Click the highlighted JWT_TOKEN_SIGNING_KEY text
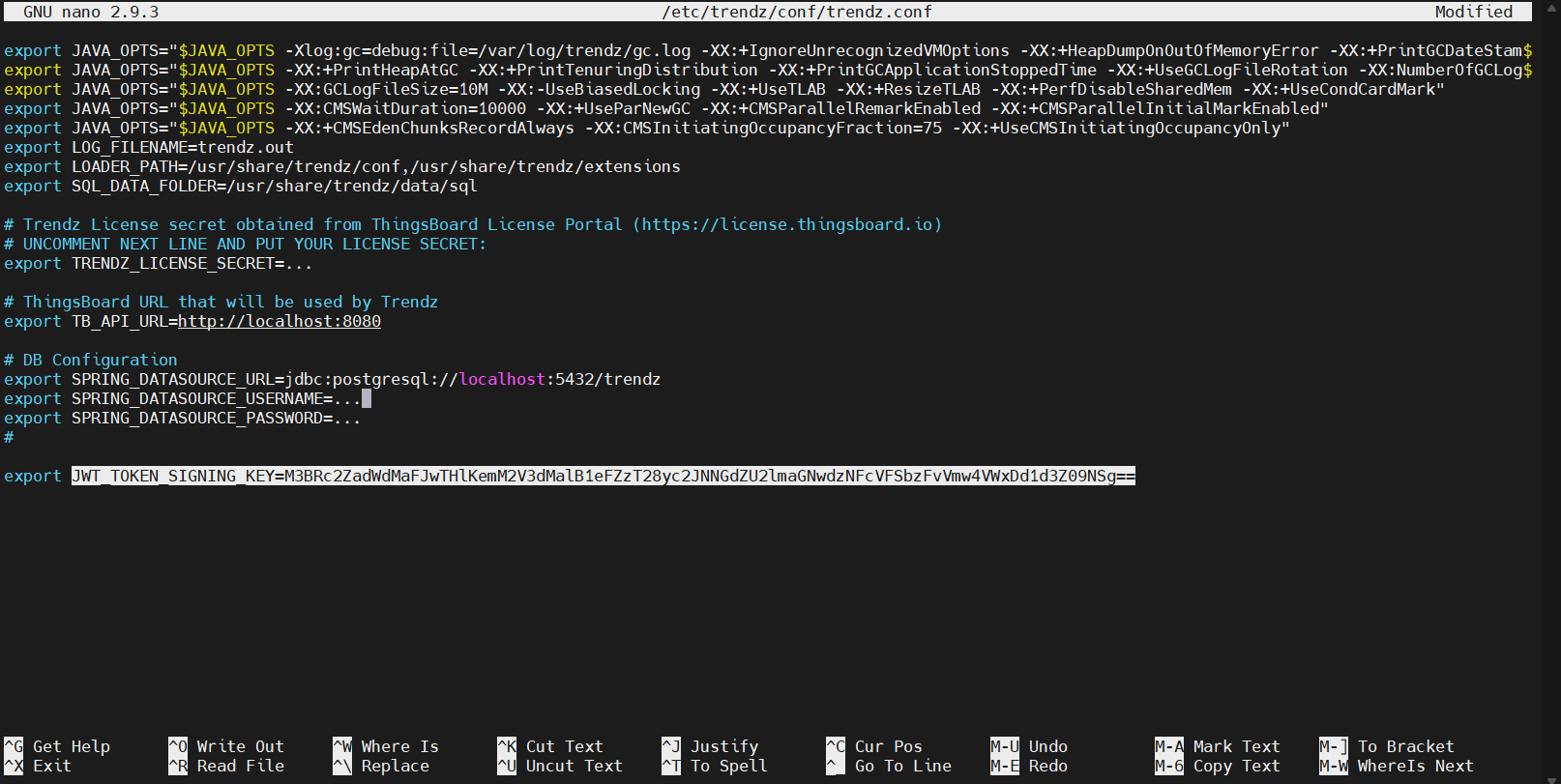Screen dimensions: 1561x784 click(603, 476)
